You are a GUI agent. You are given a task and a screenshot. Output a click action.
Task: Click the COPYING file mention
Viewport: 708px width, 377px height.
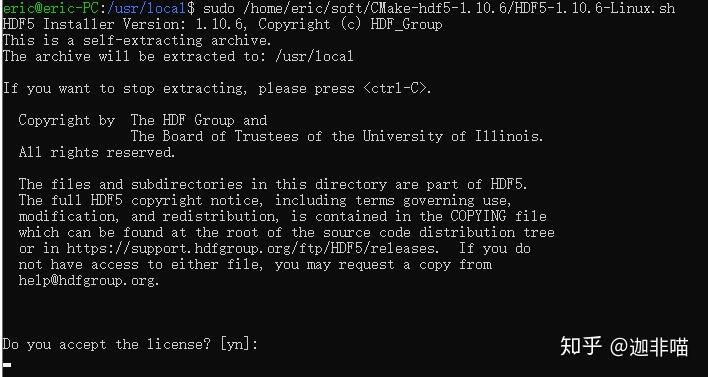coord(498,216)
